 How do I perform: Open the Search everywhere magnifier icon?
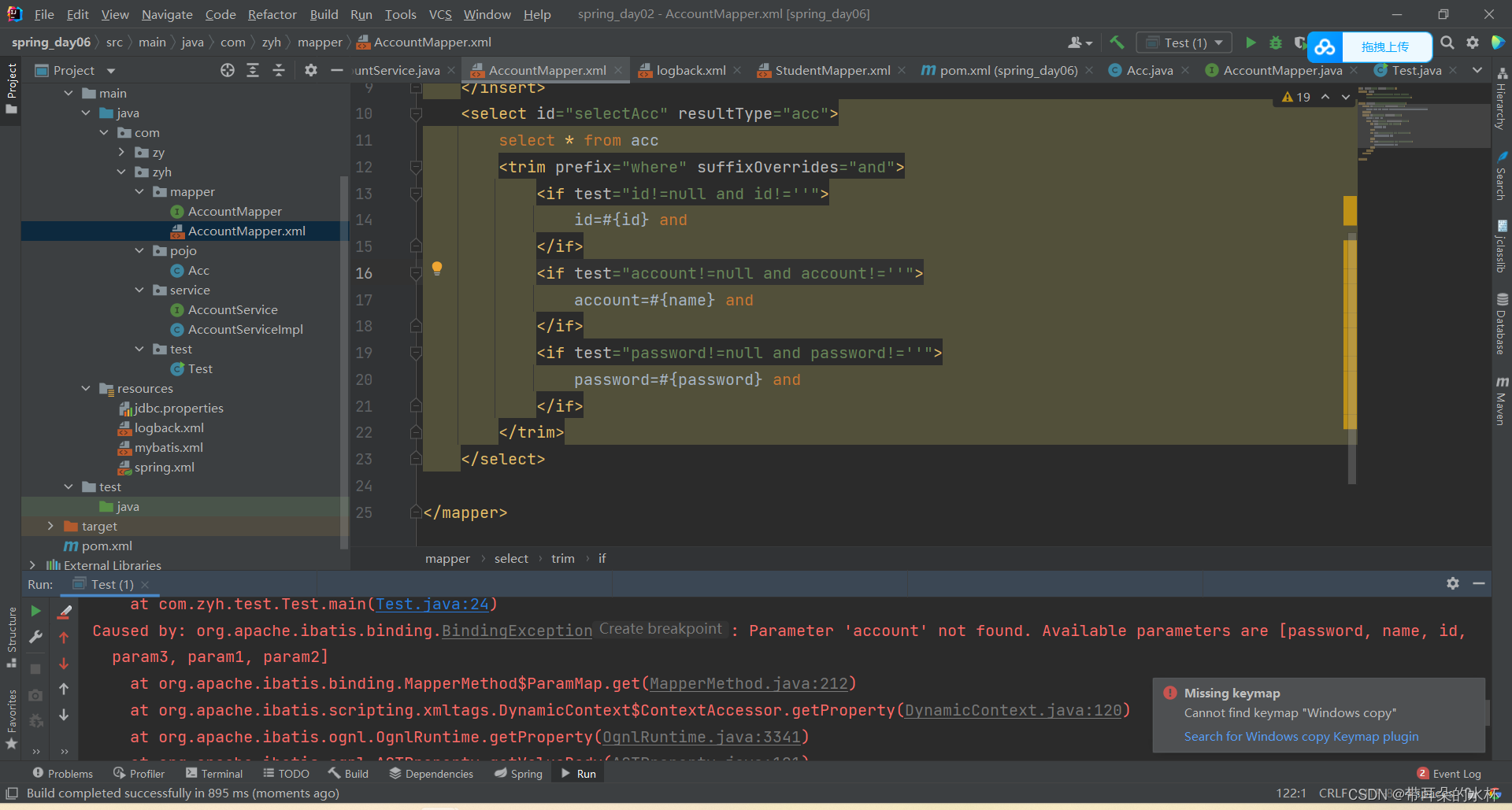1447,43
